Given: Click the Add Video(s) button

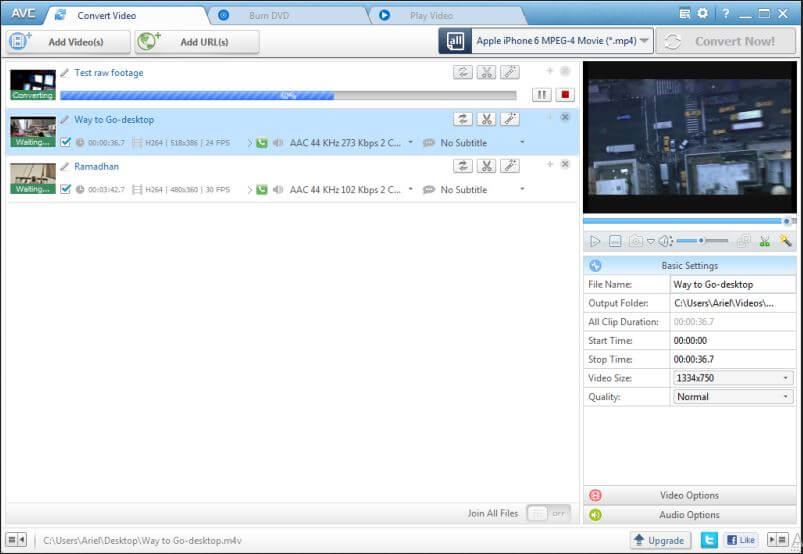Looking at the screenshot, I should [x=69, y=42].
